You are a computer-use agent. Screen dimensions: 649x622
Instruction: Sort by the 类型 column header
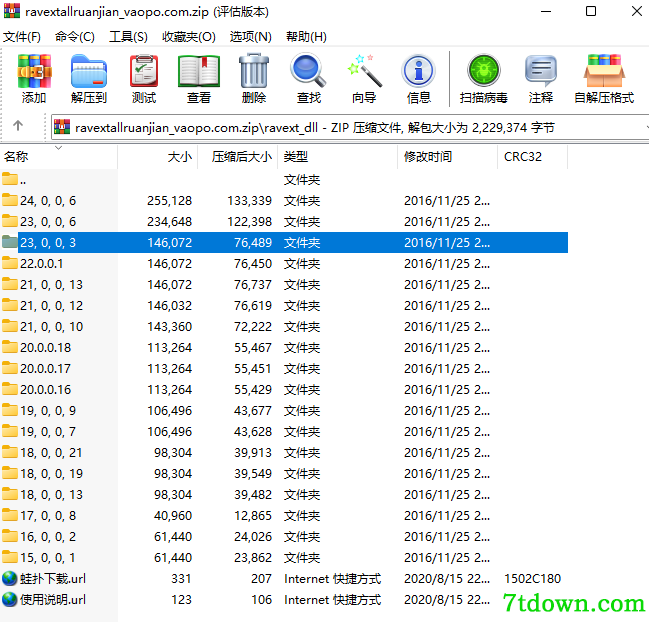coord(337,157)
